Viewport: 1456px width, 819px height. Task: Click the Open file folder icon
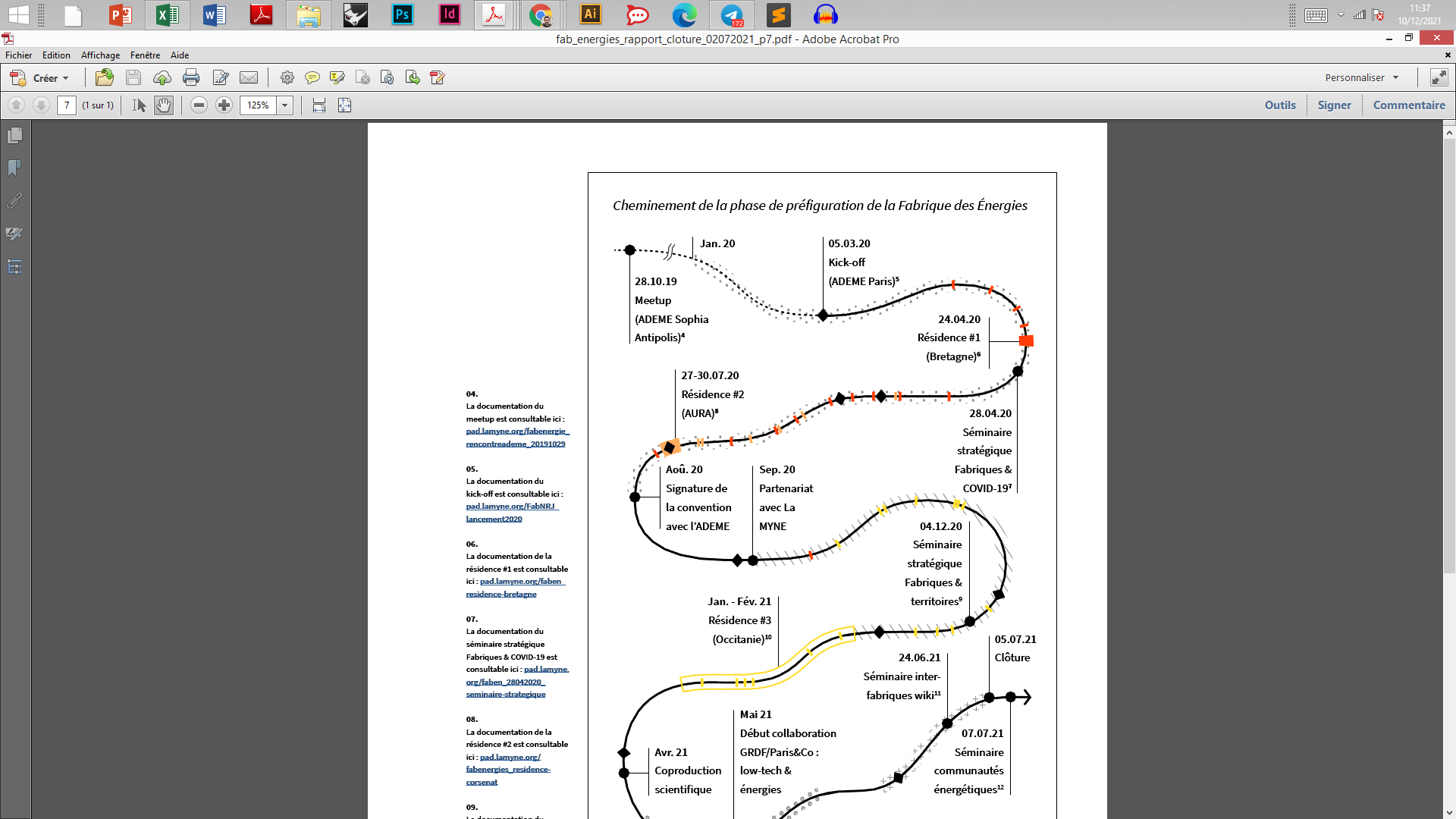(x=105, y=77)
